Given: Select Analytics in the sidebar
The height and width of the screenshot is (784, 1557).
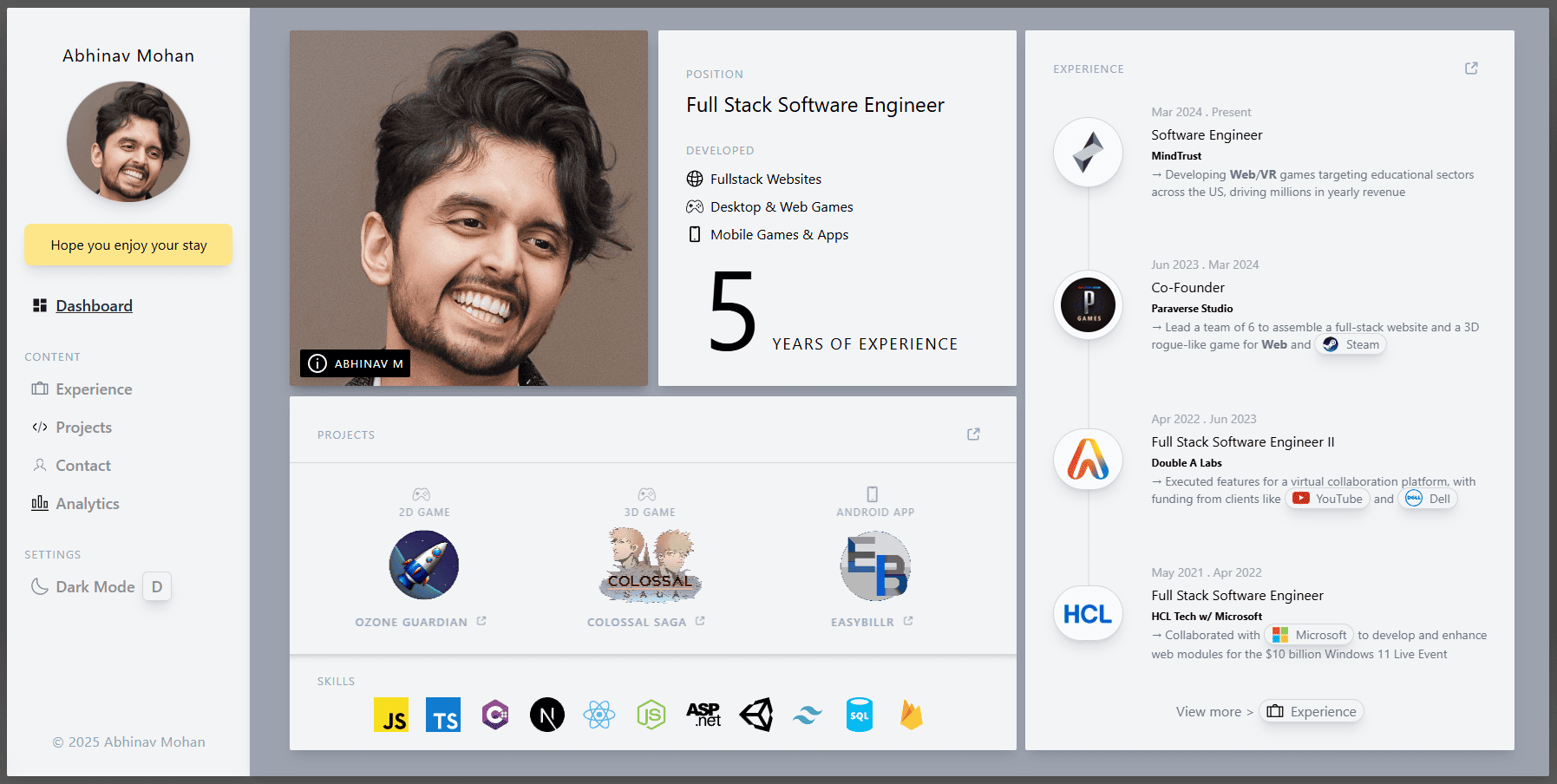Looking at the screenshot, I should [87, 503].
